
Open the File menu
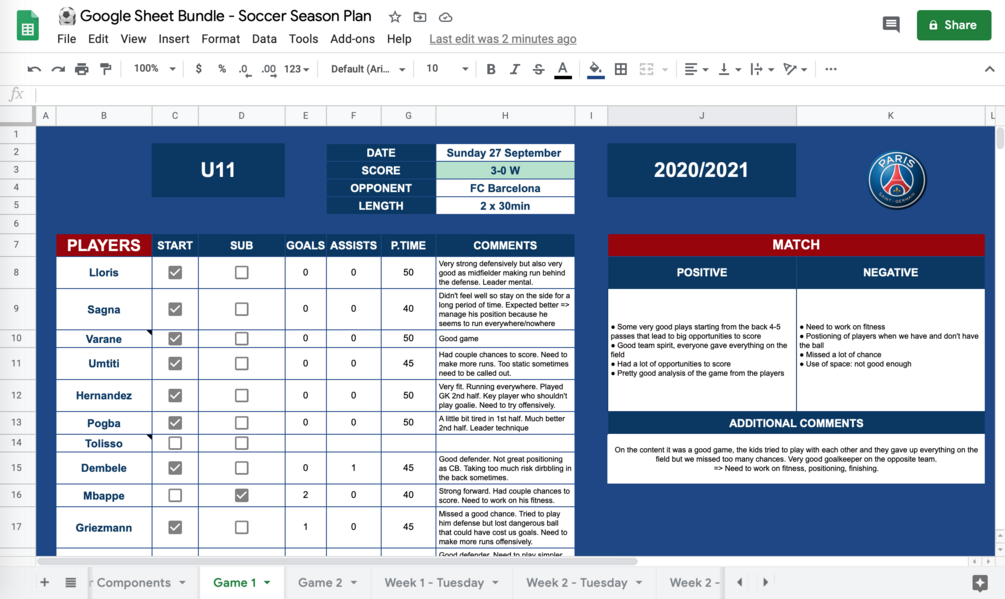(x=67, y=39)
